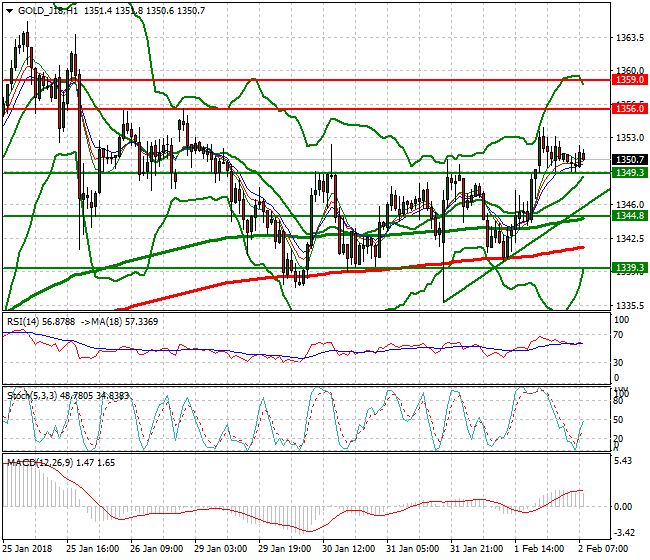Select the 1339.3 green level label
Screen dimensions: 650x560
coord(630,268)
